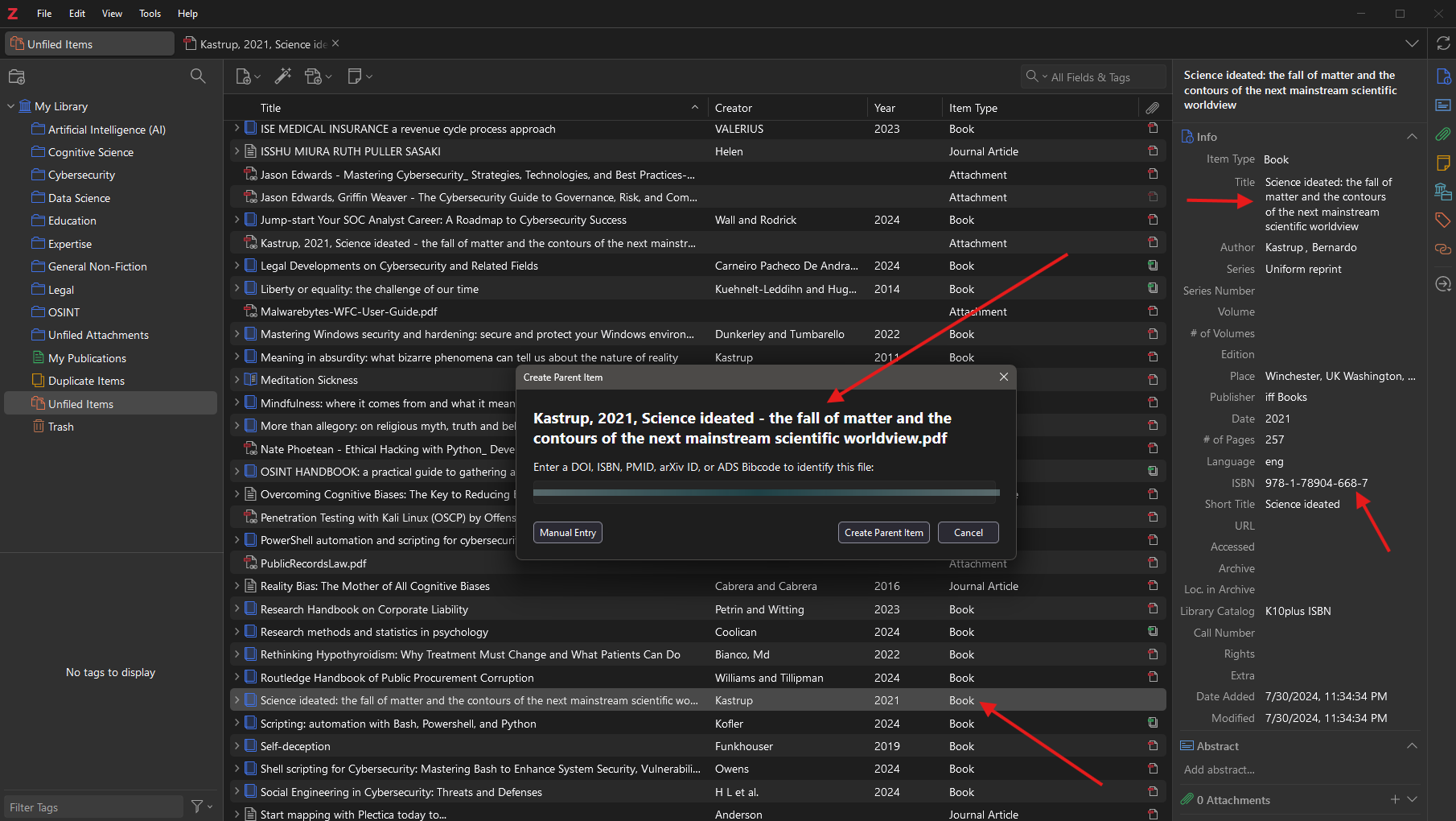Open the Tags section icon in side rail
The height and width of the screenshot is (821, 1456).
(1443, 220)
